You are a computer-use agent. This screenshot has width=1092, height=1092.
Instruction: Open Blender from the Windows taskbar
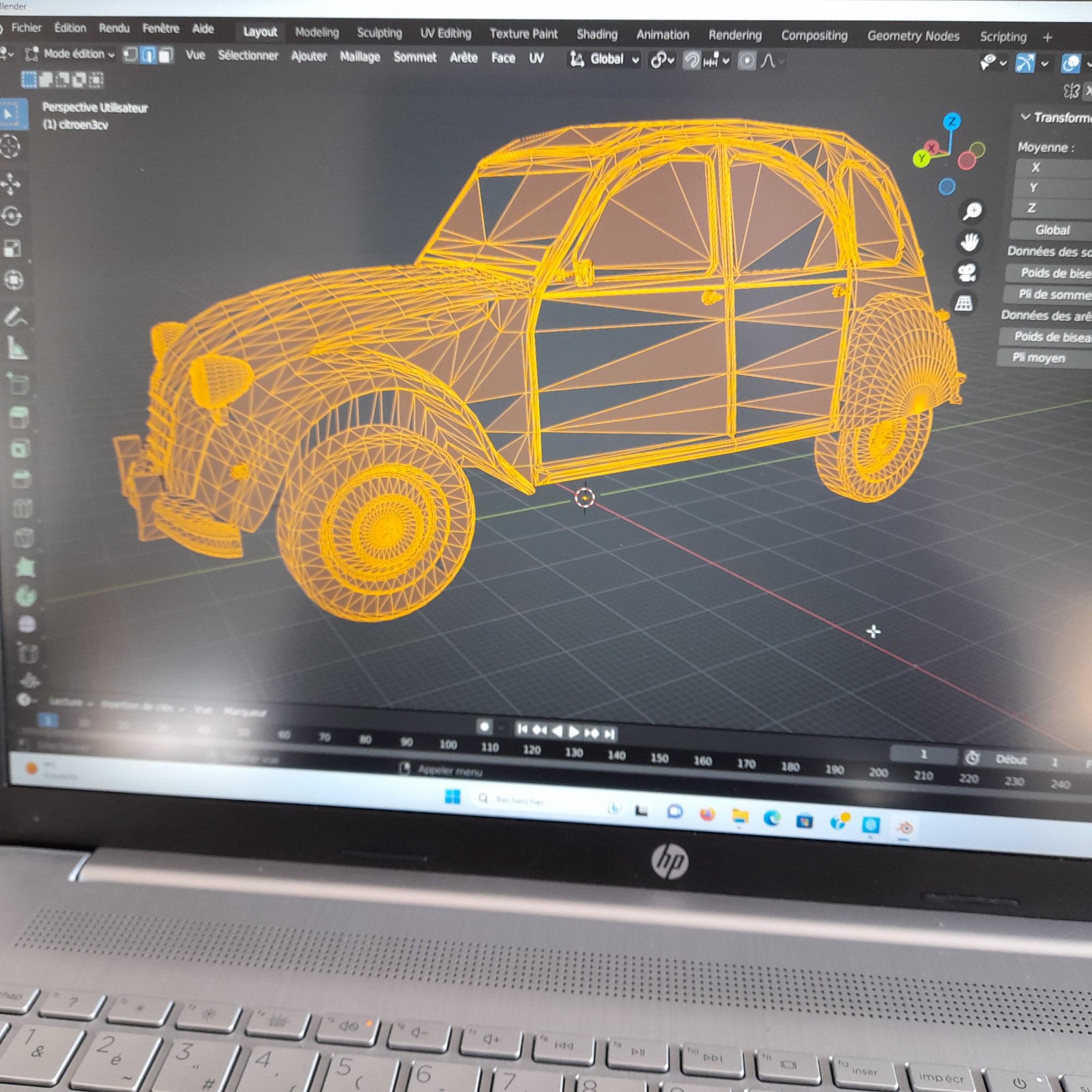[x=904, y=829]
